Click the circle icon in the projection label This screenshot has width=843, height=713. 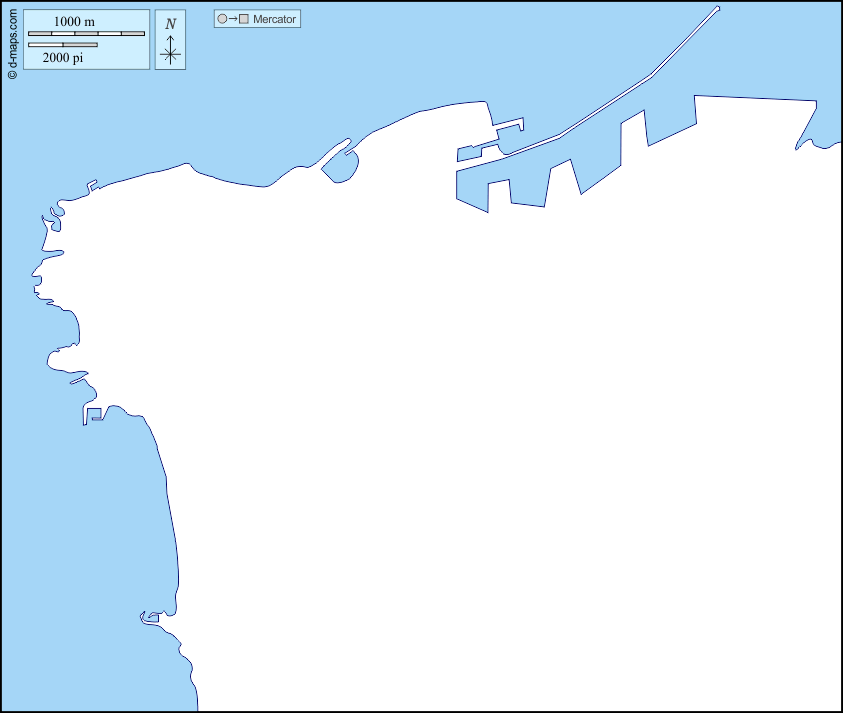222,19
